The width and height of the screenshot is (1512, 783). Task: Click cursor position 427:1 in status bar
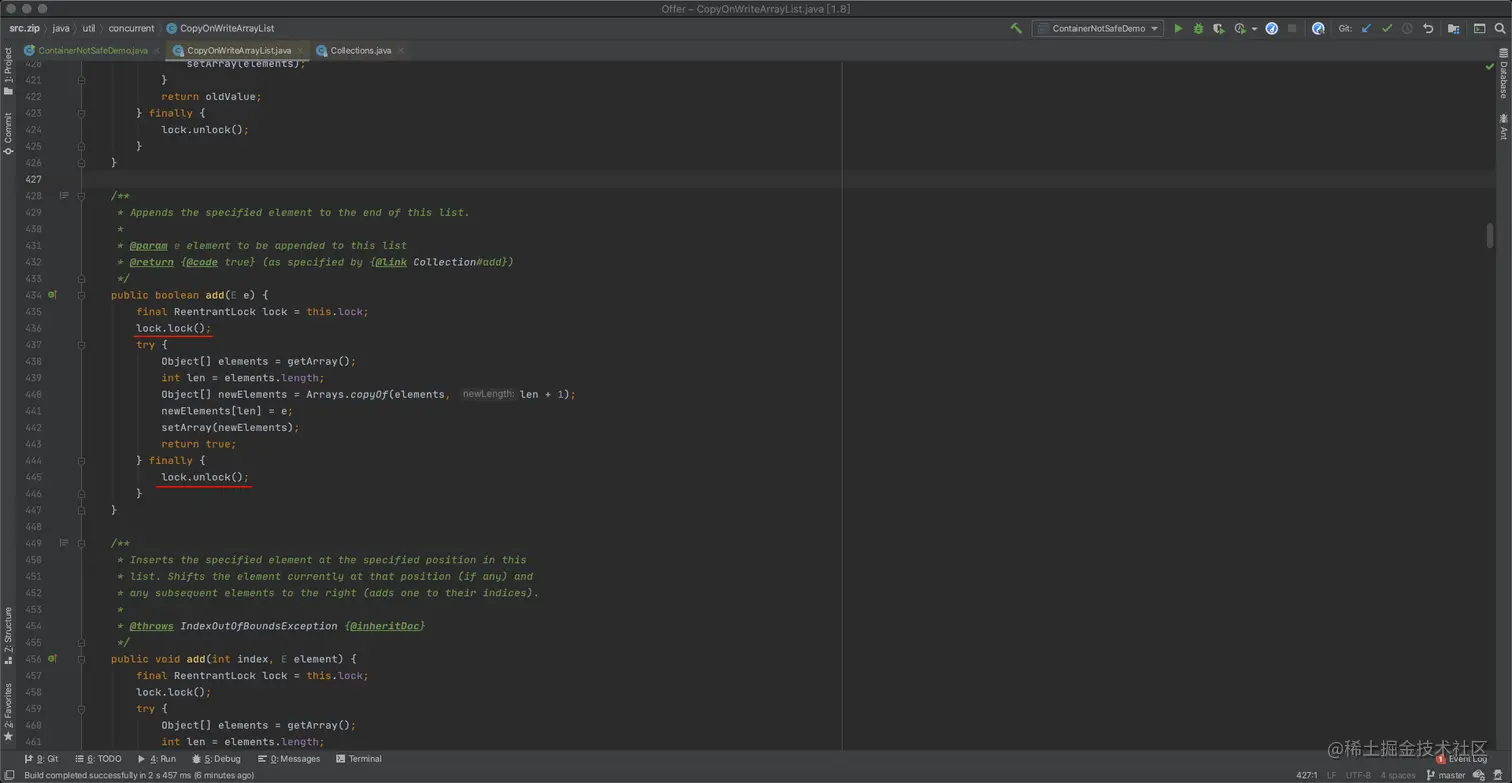coord(1307,775)
